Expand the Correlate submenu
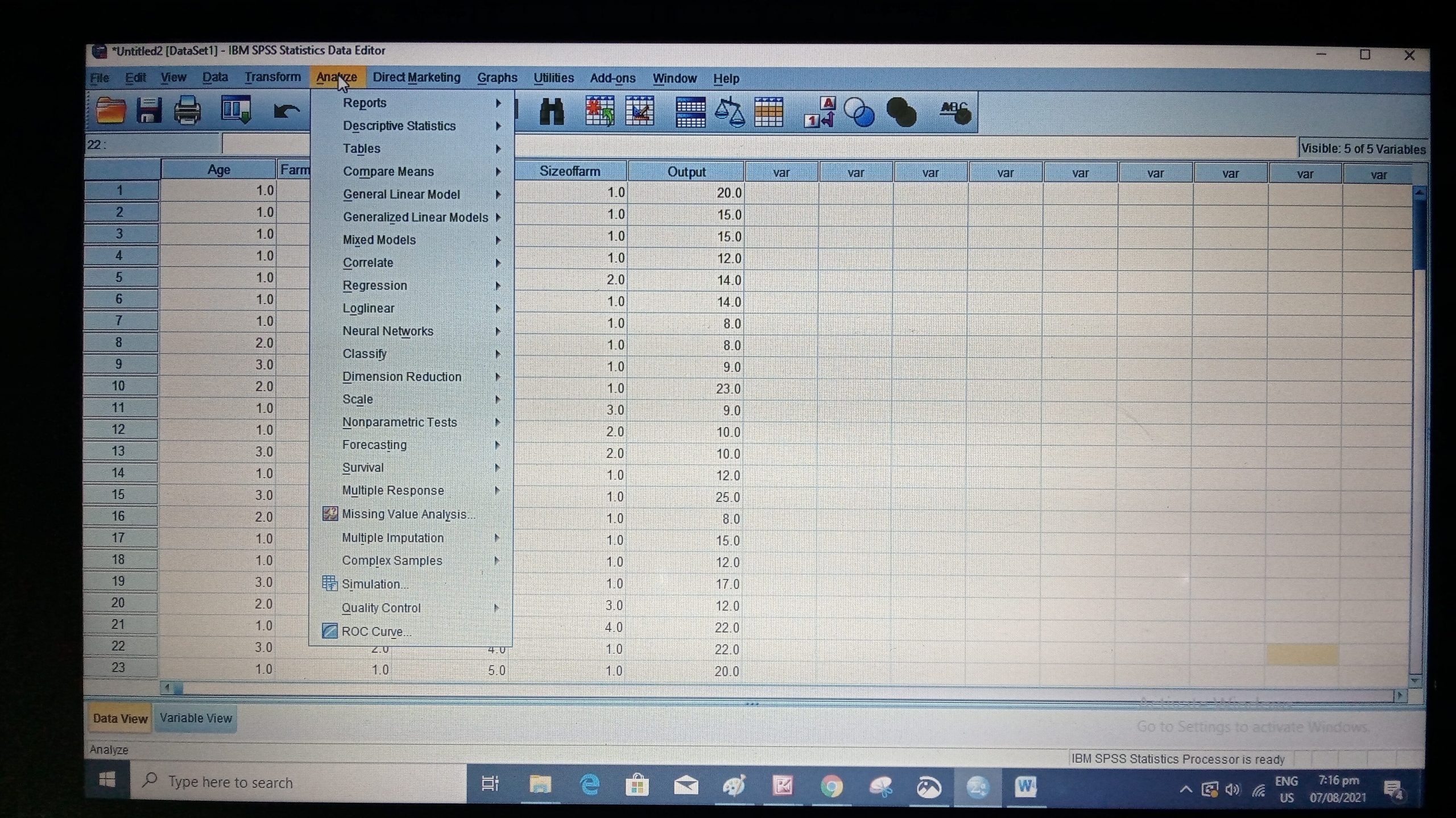 click(x=412, y=263)
